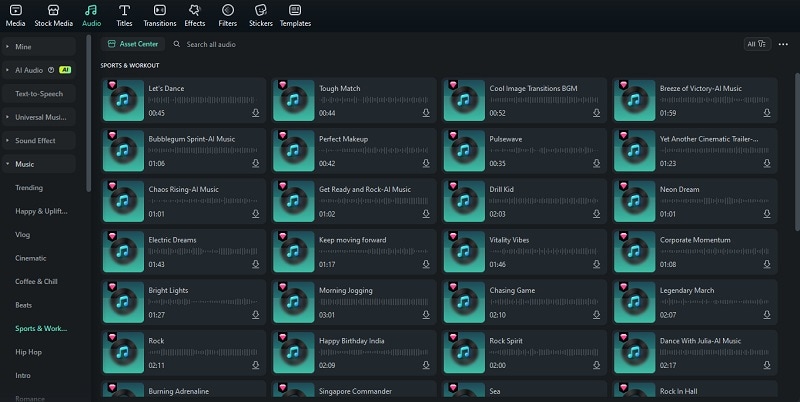Select the Coffee & Chill category
Screen dimensions: 800x402
(36, 282)
